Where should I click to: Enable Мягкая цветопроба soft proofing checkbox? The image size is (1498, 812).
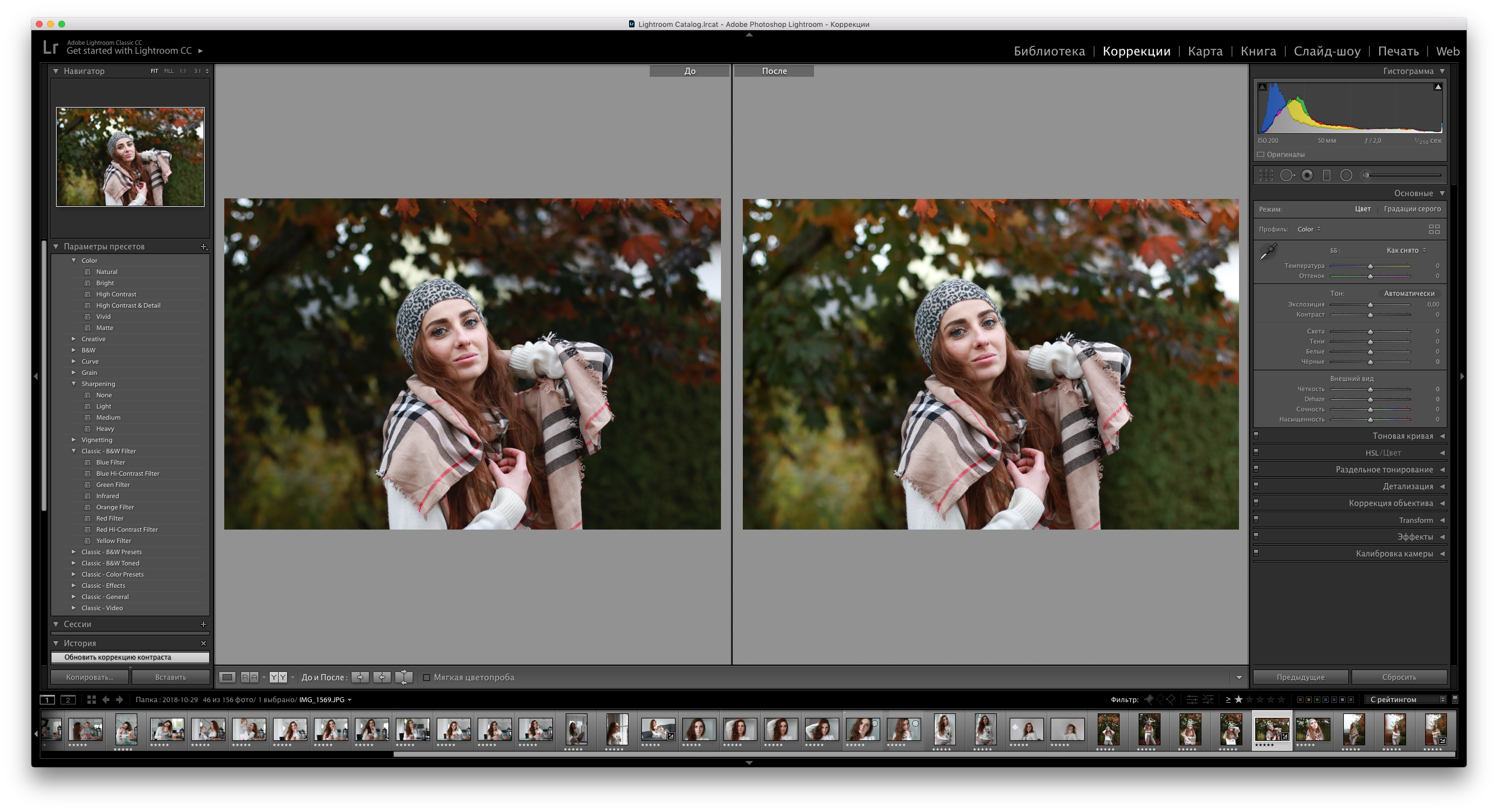click(x=426, y=677)
